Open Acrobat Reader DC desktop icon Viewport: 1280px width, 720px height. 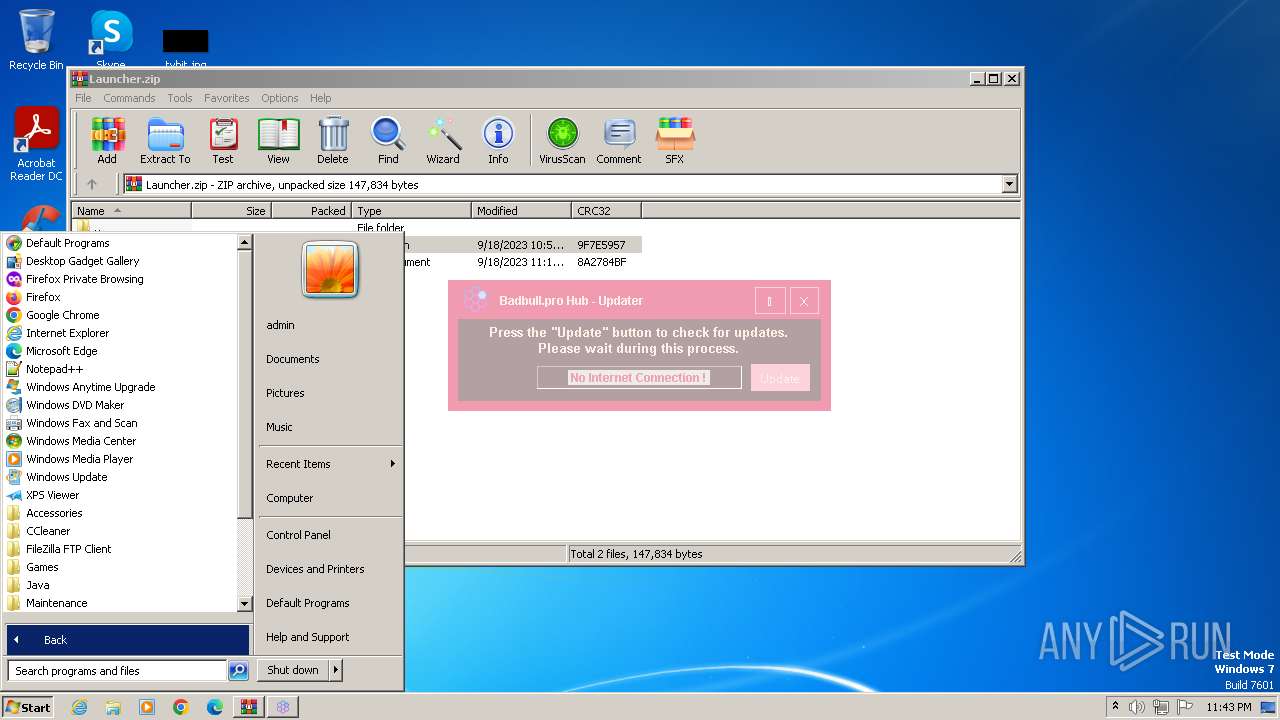click(36, 145)
